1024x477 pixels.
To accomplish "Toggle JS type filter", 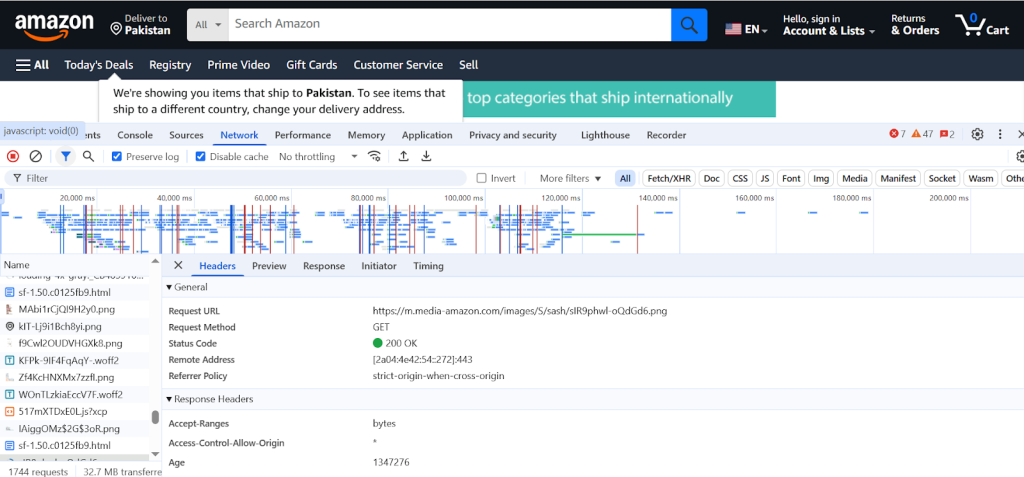I will tap(765, 178).
